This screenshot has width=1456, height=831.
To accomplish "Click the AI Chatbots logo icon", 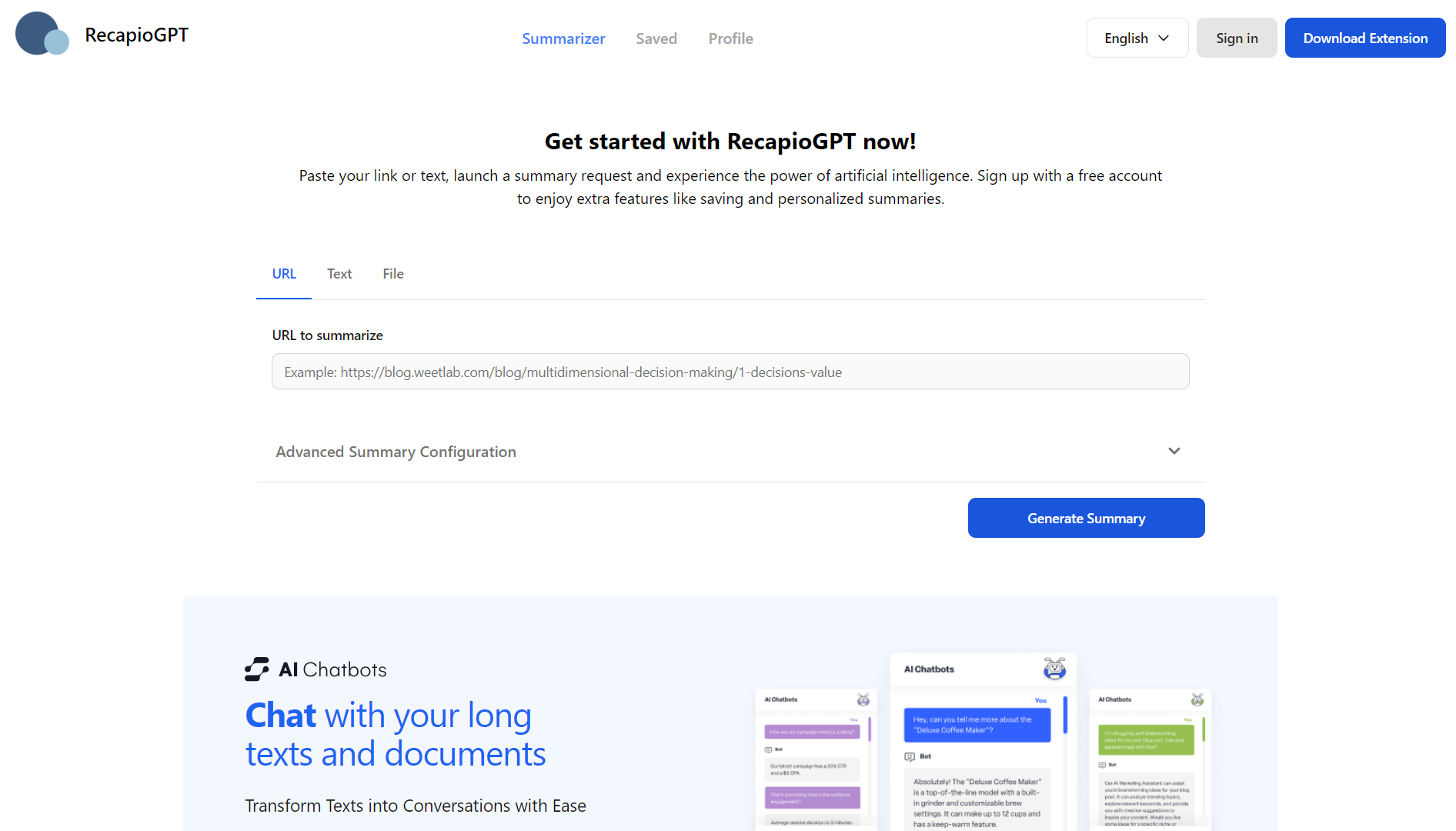I will (x=257, y=669).
